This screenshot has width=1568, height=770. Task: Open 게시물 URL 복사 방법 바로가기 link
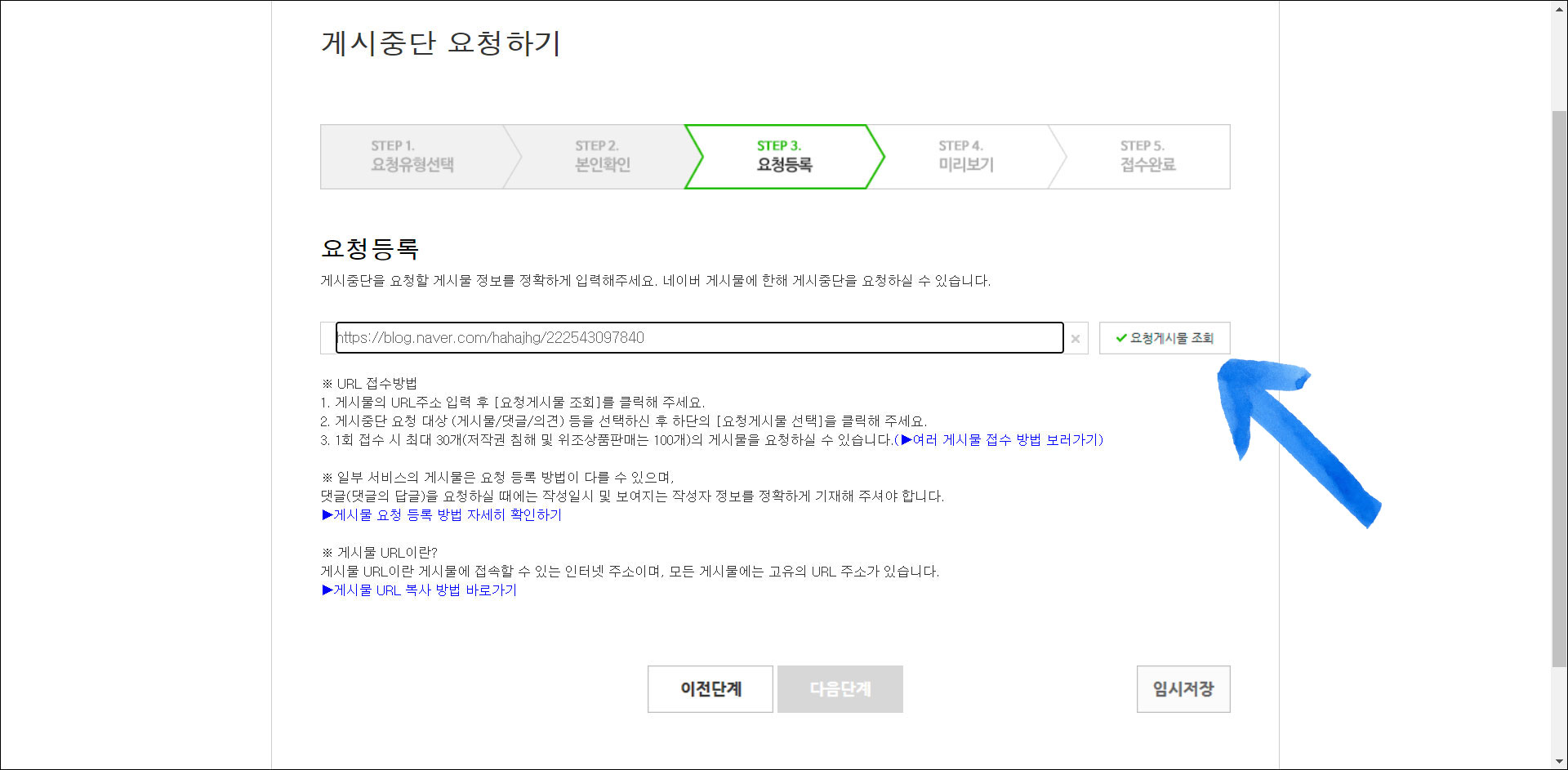(x=419, y=590)
